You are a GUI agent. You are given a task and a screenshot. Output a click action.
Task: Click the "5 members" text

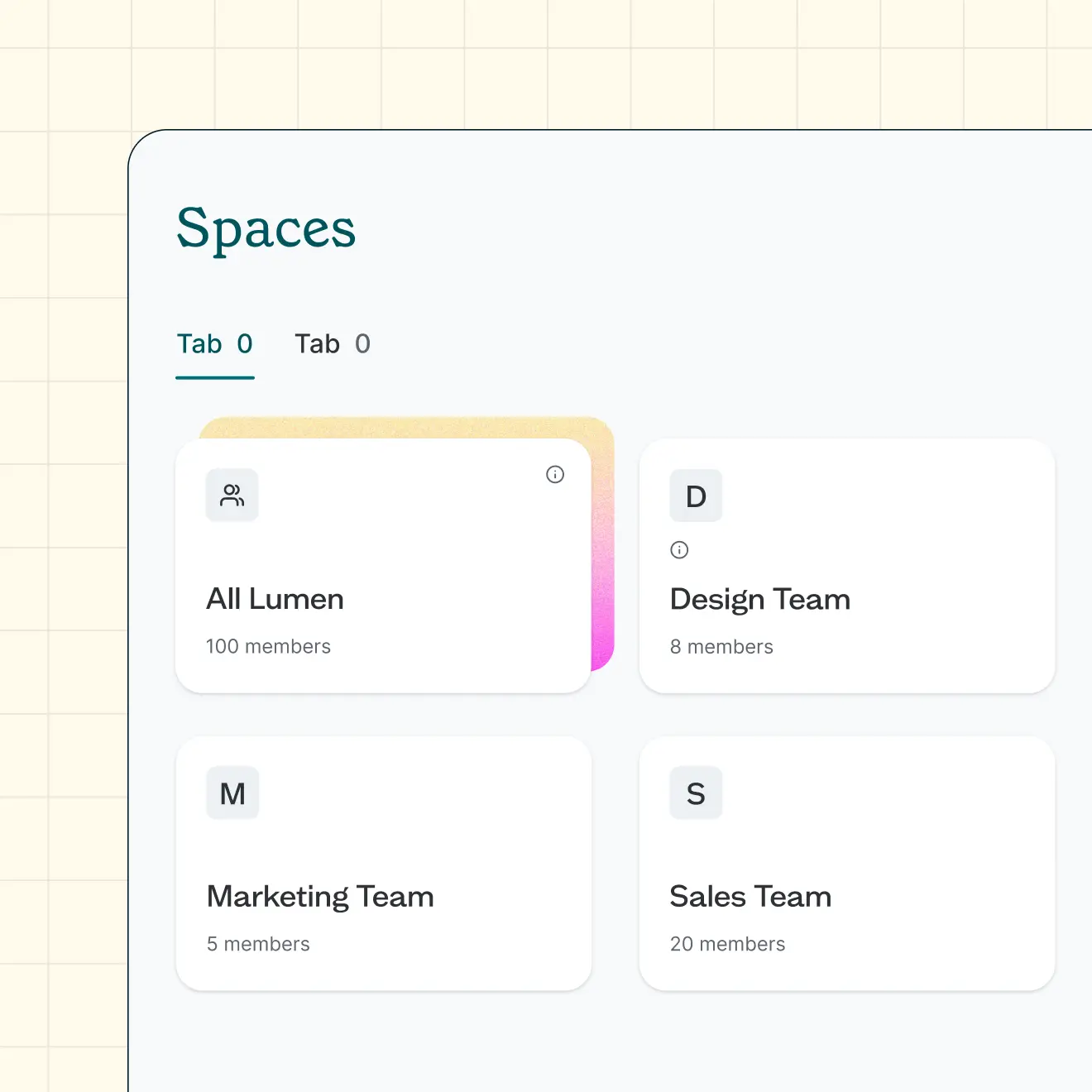click(258, 944)
